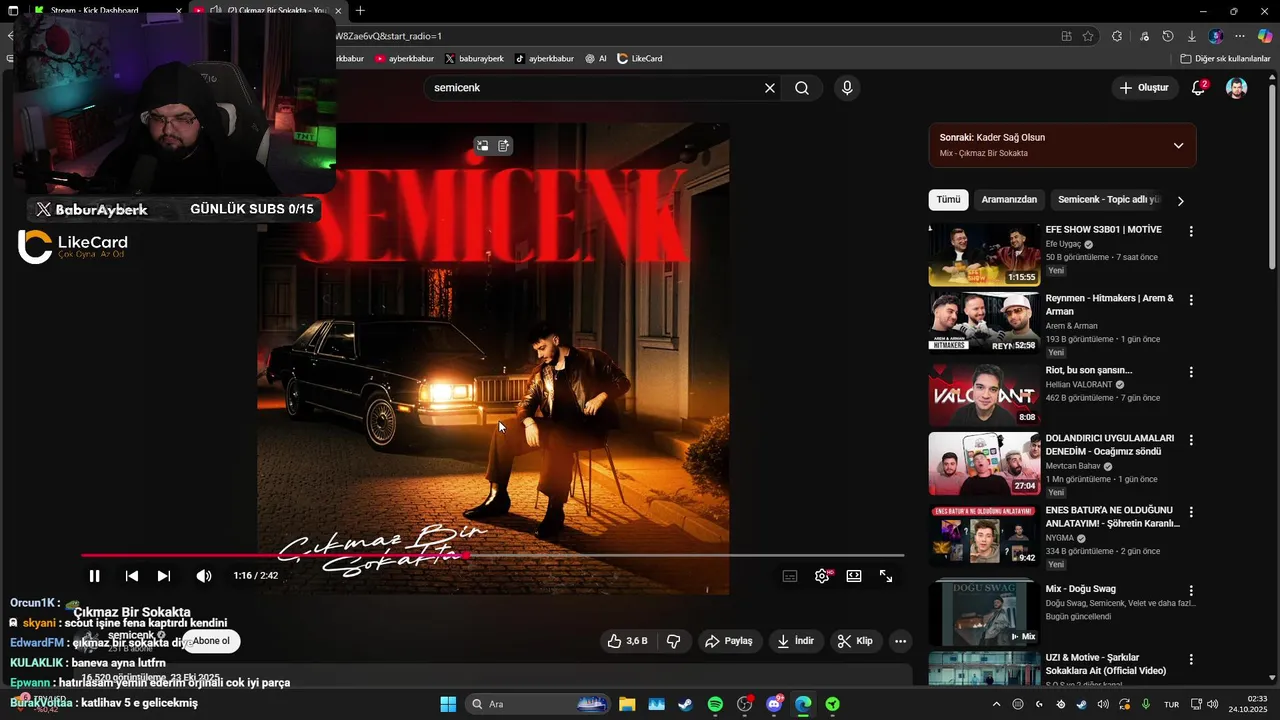Open EFE SHOW S3B01 video thumbnail

tap(984, 254)
